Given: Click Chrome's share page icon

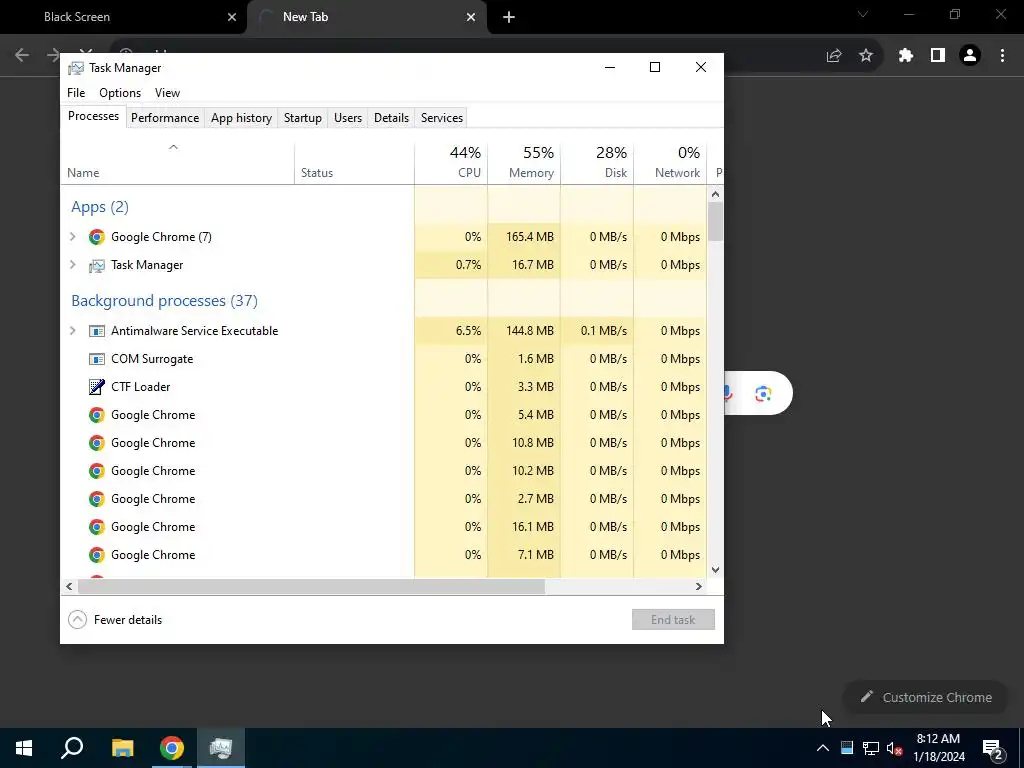Looking at the screenshot, I should [x=834, y=56].
